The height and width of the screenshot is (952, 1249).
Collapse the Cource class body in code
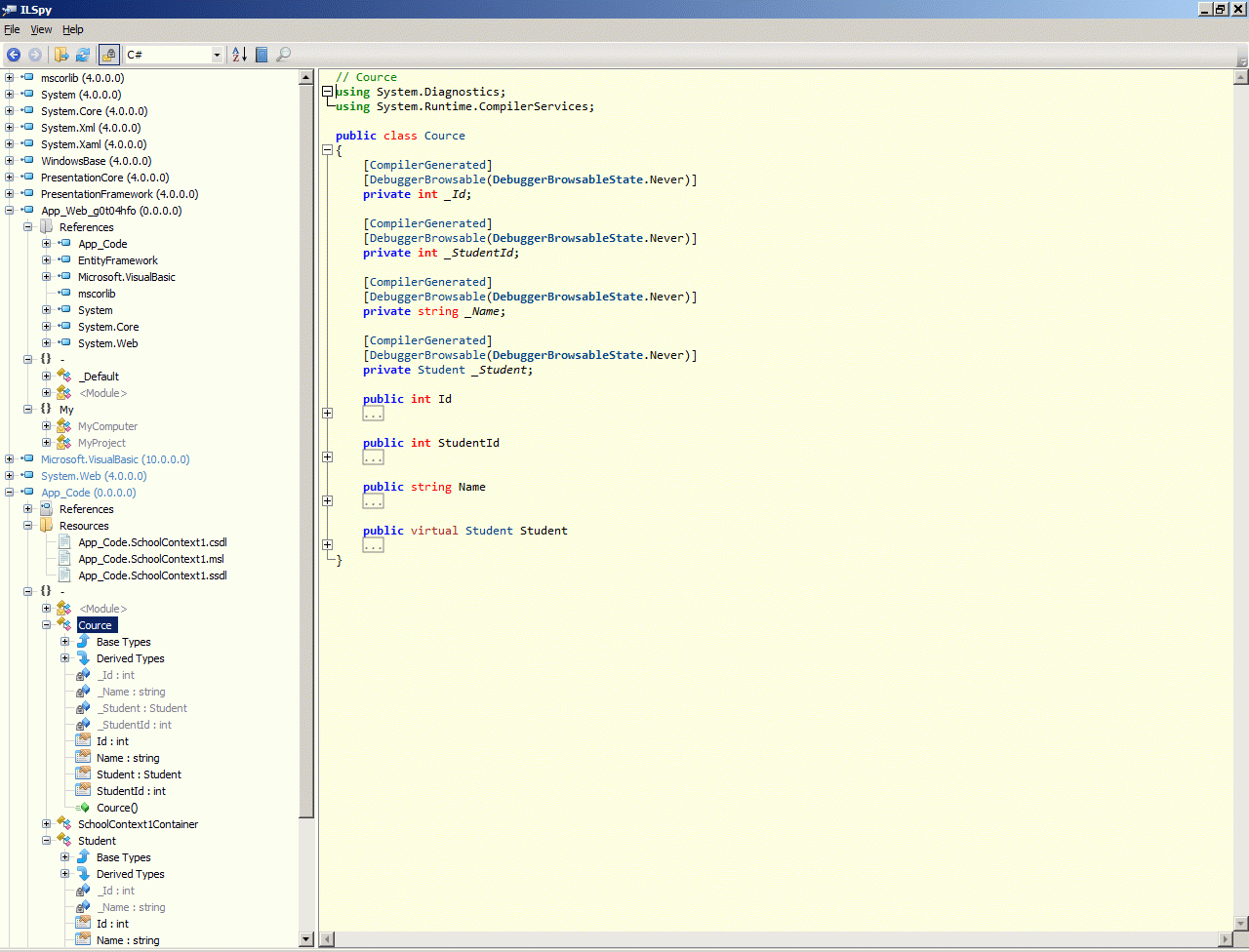(x=327, y=150)
